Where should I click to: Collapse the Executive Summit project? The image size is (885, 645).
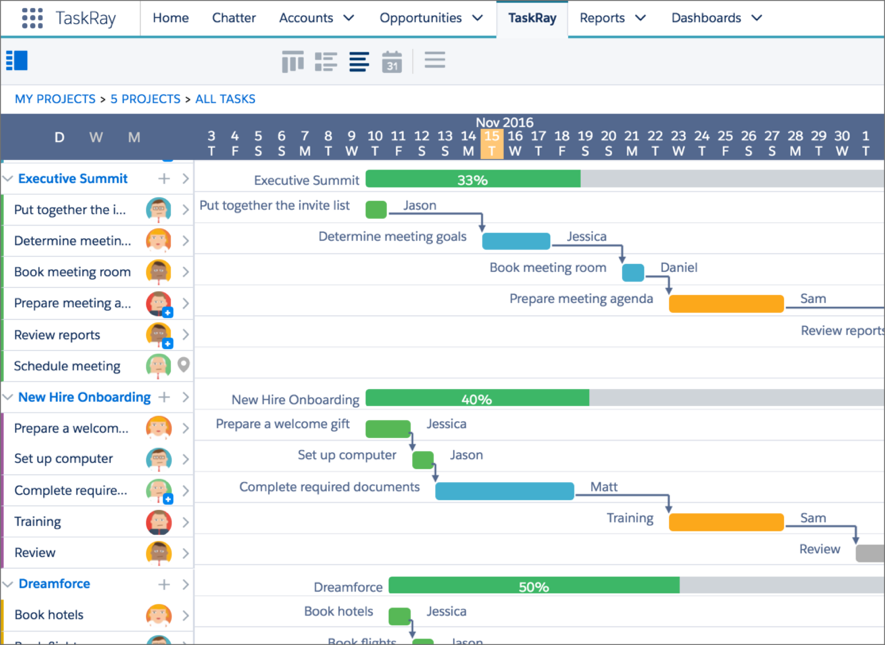pyautogui.click(x=9, y=179)
